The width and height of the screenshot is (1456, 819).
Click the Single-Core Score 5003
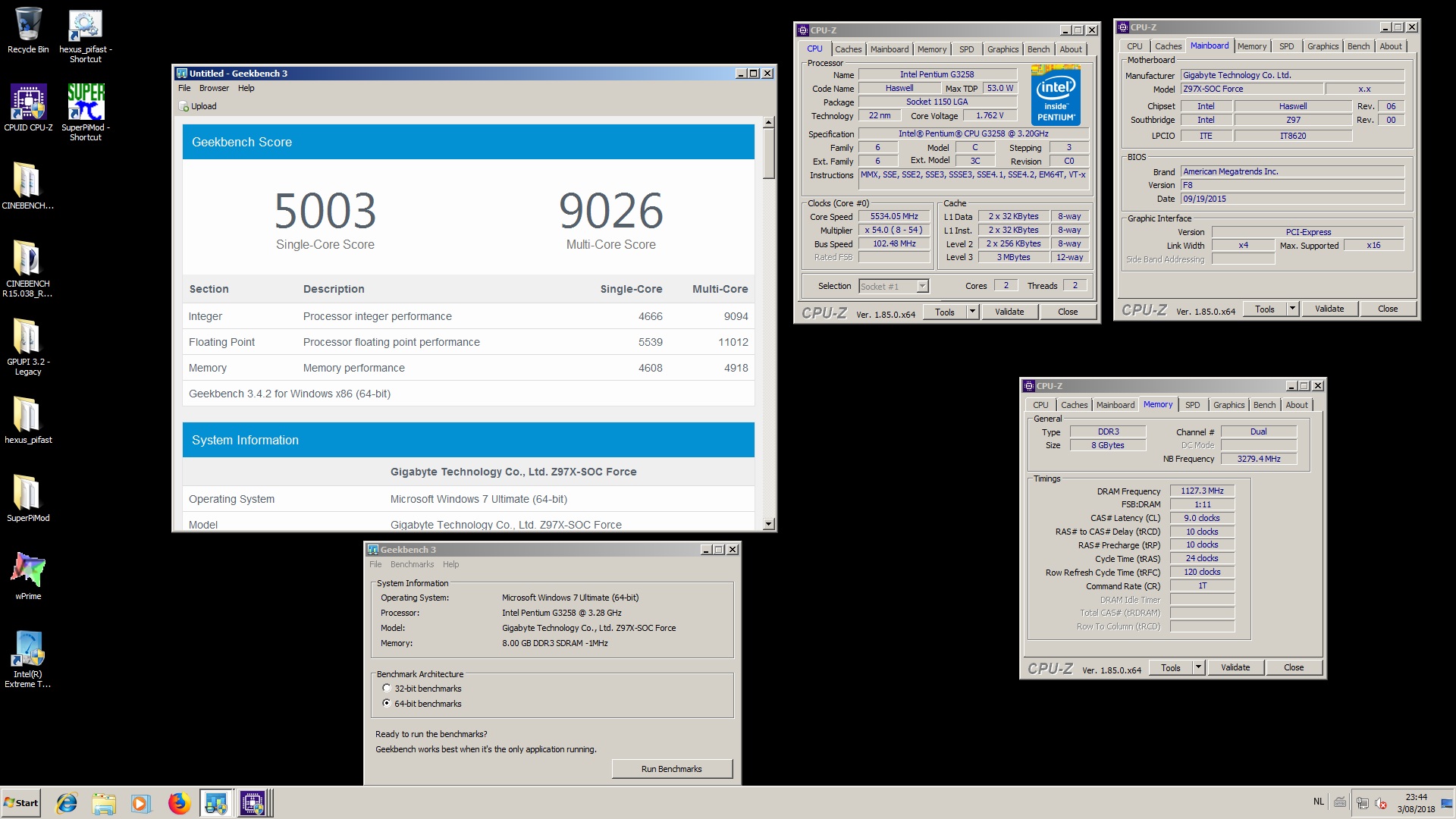[325, 211]
